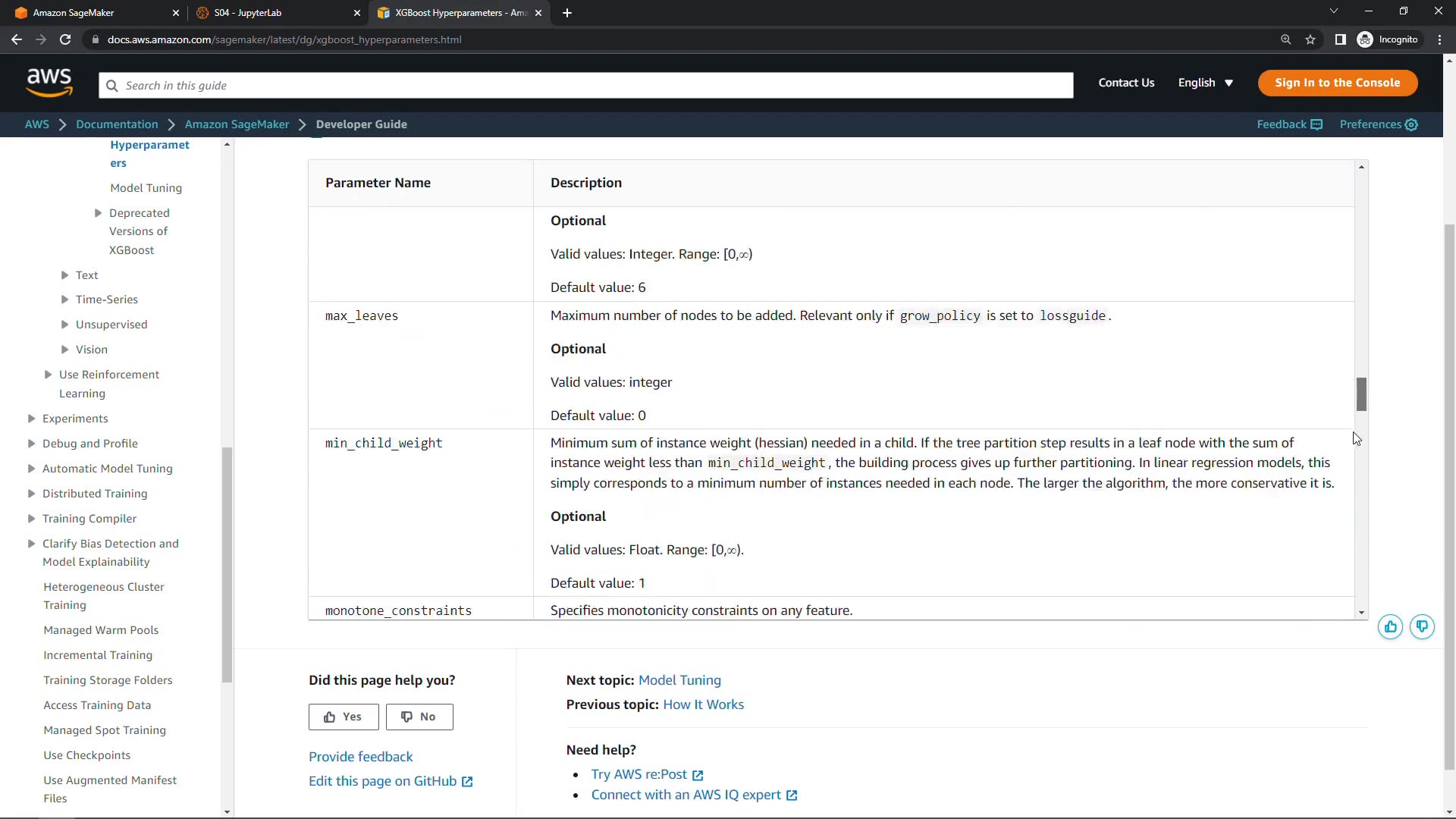Click the browser zoom magnifier icon

(x=1285, y=39)
